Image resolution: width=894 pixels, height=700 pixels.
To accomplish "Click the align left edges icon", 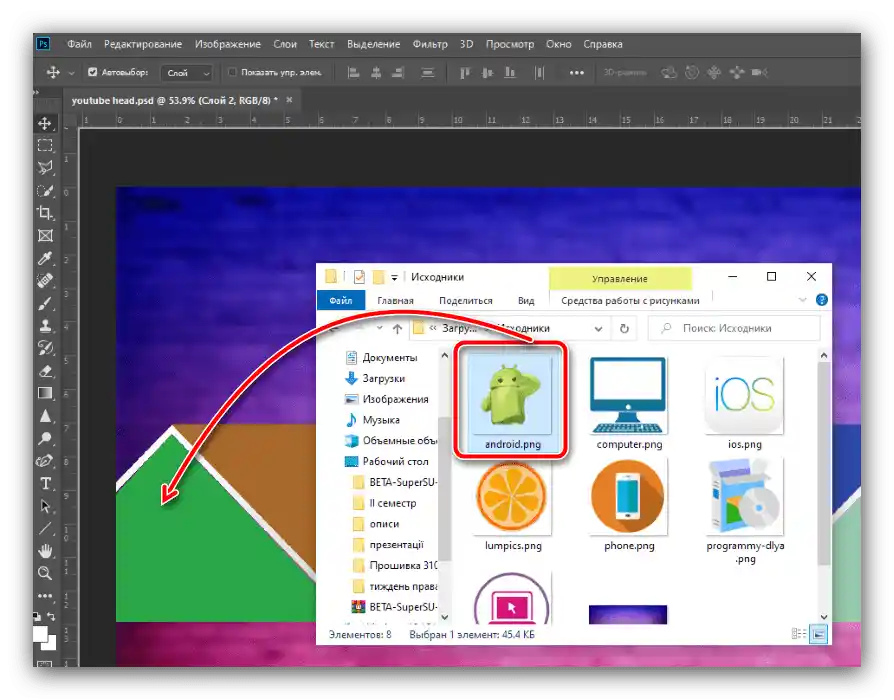I will pyautogui.click(x=353, y=72).
